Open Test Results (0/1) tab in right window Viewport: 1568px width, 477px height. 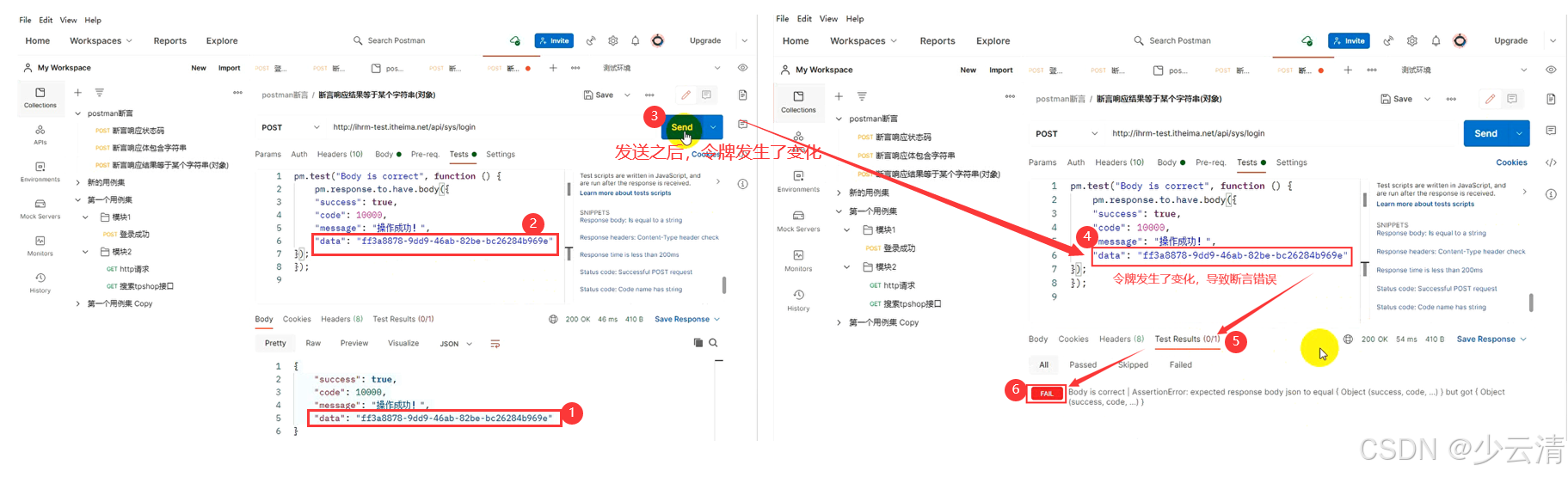pos(1187,339)
